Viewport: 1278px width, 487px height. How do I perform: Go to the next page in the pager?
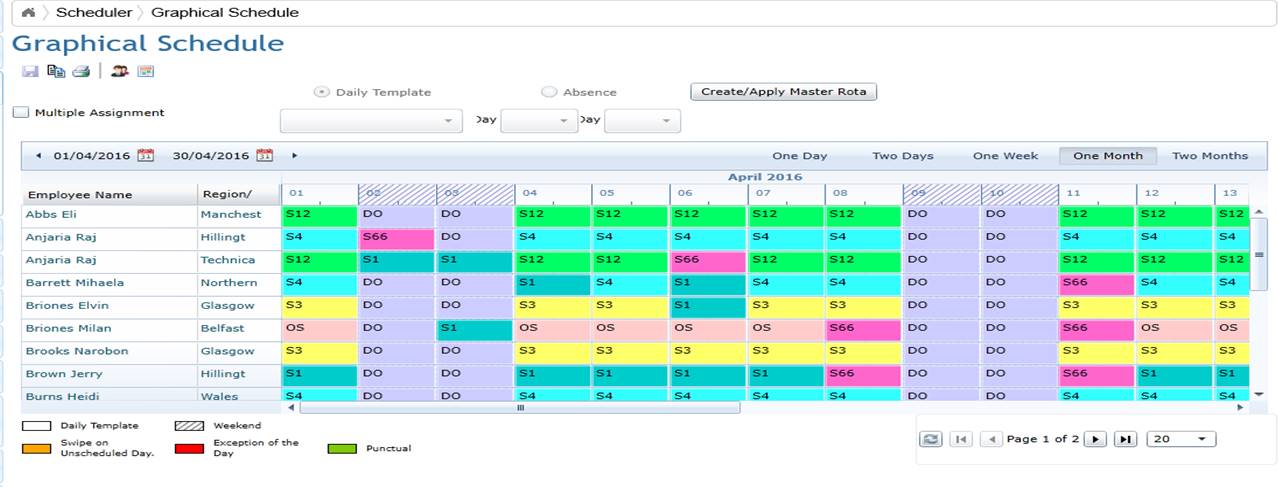point(1095,439)
